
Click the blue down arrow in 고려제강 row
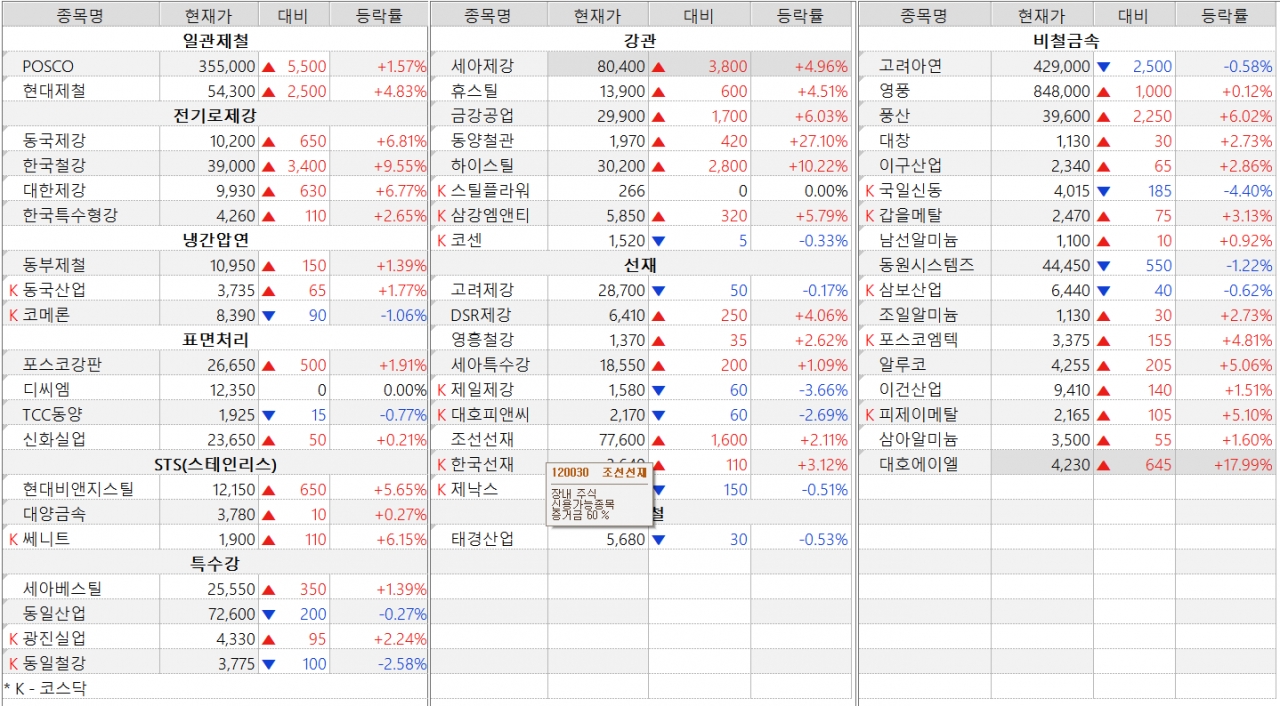pos(658,291)
